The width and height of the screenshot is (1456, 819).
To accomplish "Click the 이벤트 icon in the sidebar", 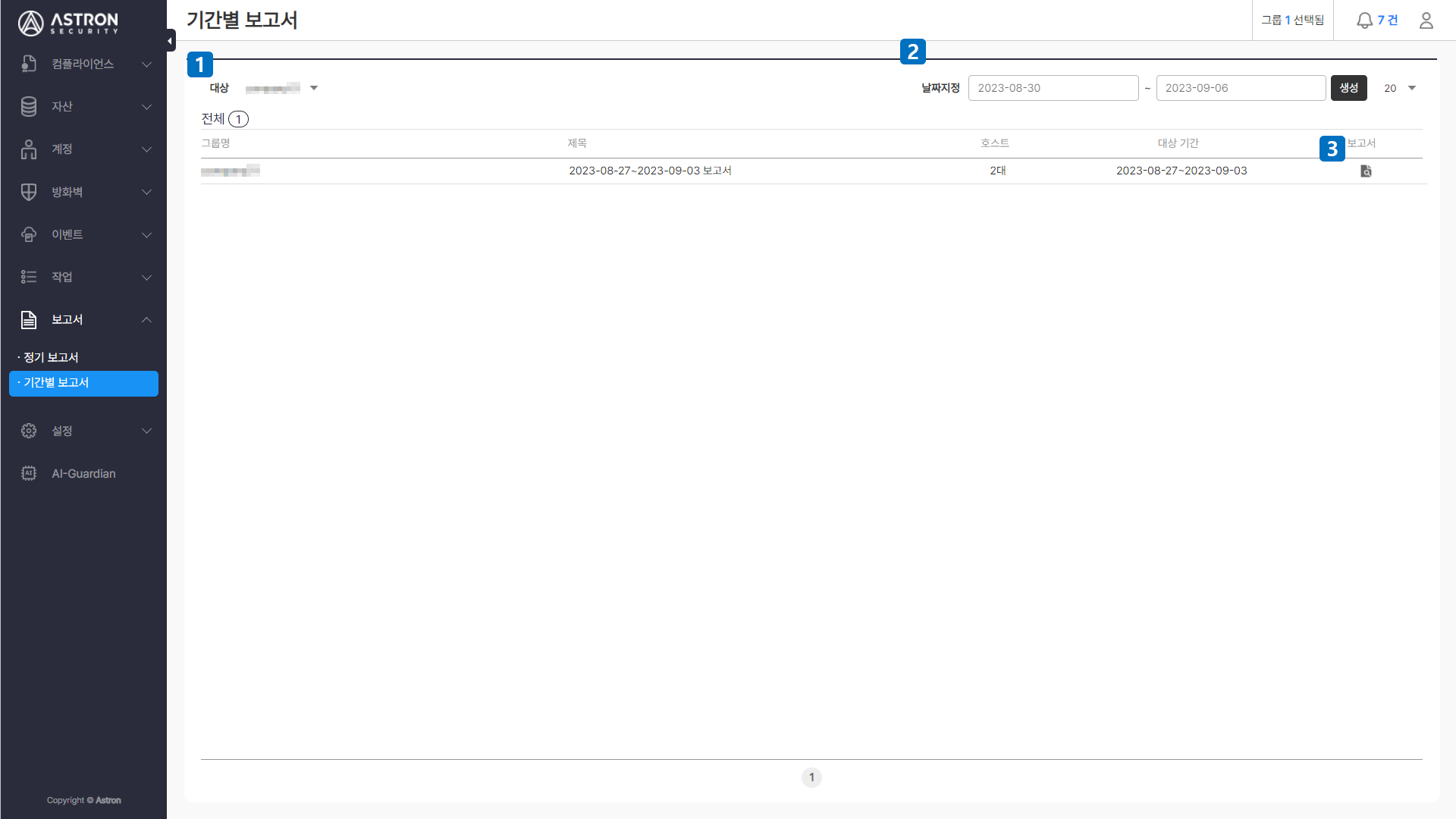I will coord(29,234).
